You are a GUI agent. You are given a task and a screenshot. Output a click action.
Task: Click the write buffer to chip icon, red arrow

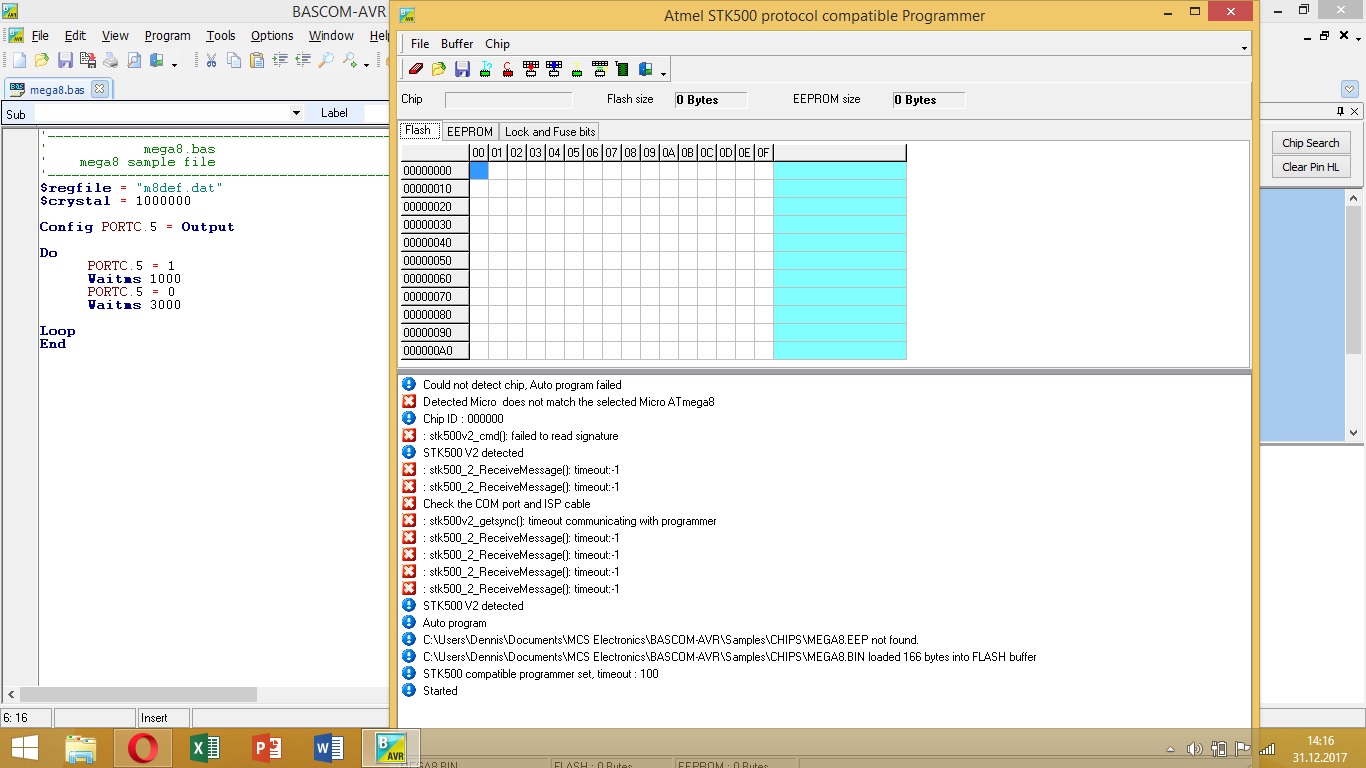pos(531,69)
